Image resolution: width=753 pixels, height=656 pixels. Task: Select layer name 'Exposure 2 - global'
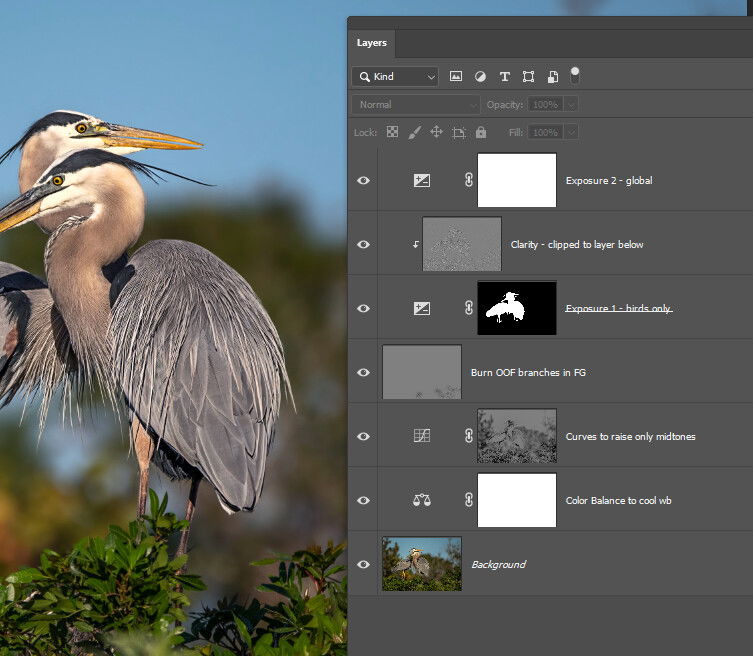[609, 181]
